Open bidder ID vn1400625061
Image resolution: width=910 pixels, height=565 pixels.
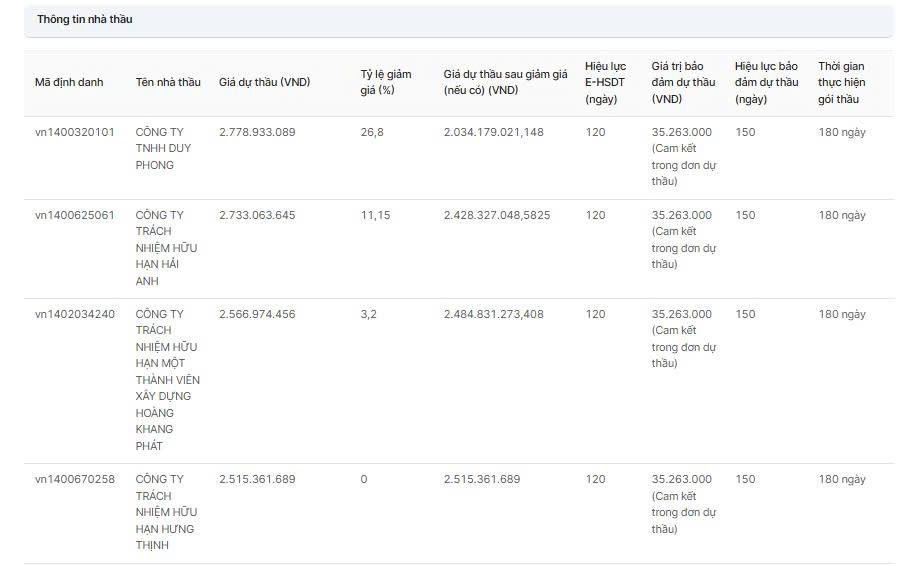coord(75,215)
